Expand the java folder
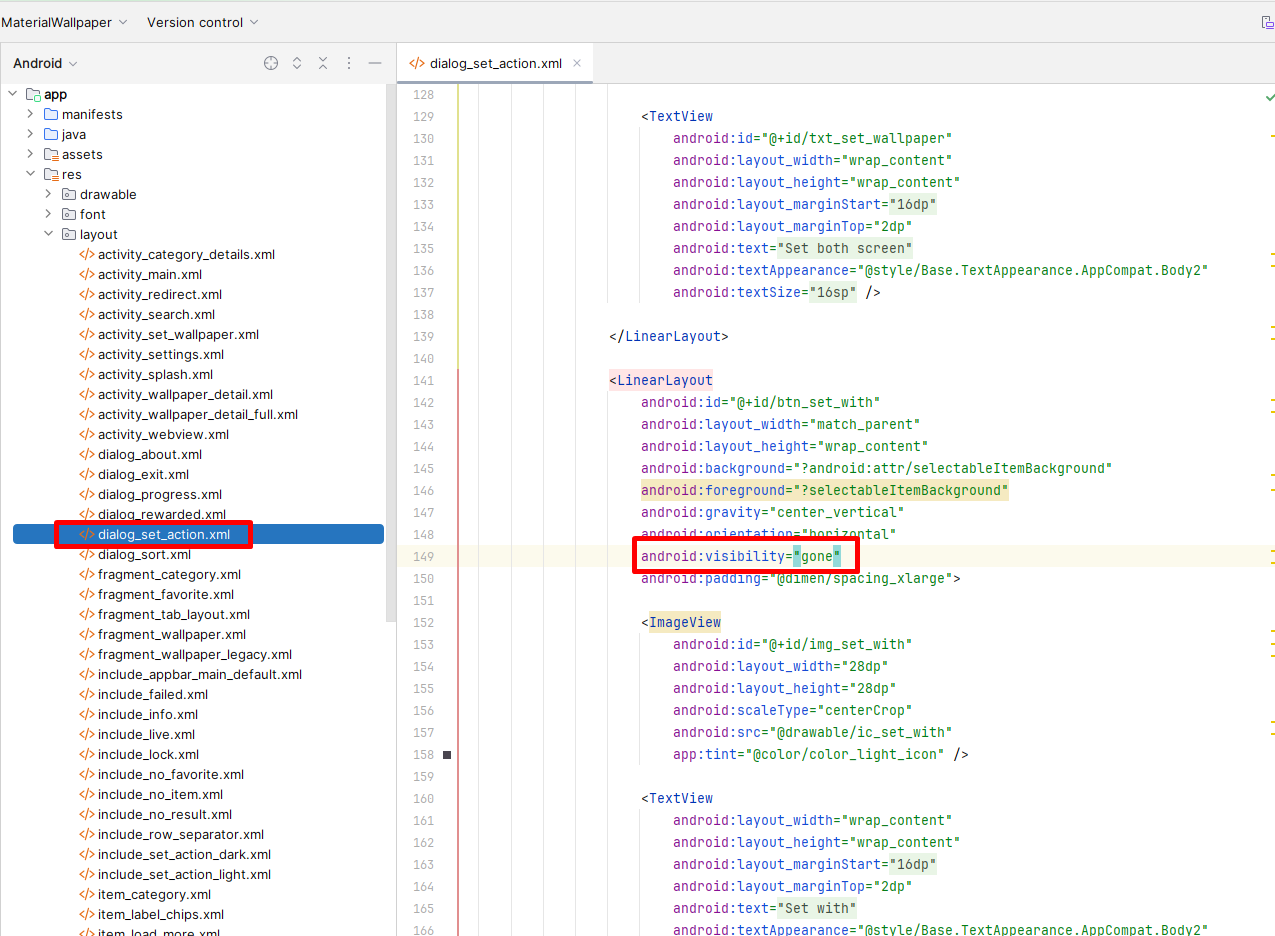Screen dimensions: 1275x936 pos(31,134)
